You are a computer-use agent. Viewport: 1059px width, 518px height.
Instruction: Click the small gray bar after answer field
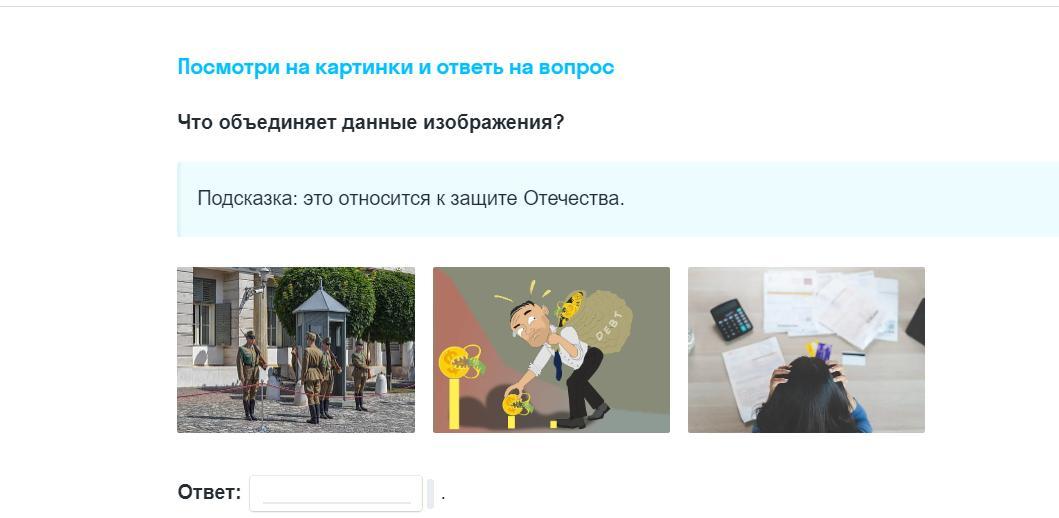click(x=430, y=494)
